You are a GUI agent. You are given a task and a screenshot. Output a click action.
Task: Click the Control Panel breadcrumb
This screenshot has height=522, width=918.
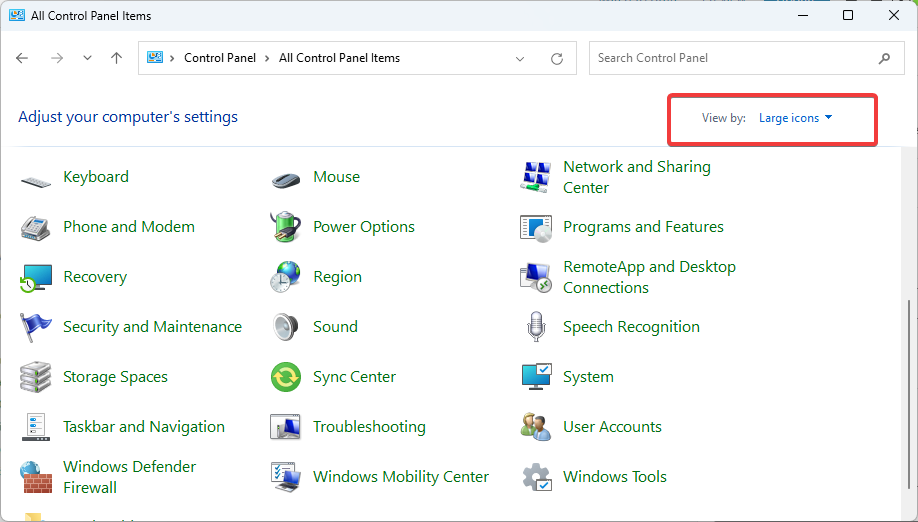click(x=220, y=58)
